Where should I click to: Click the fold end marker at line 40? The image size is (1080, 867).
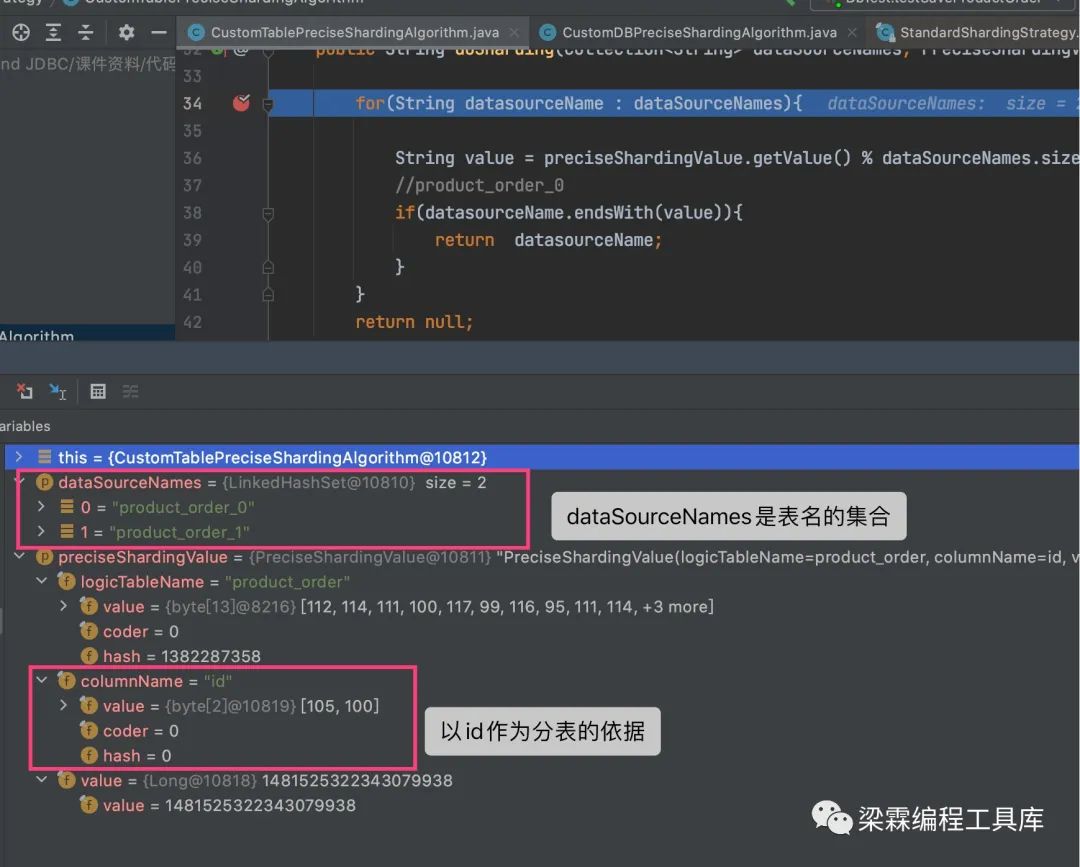point(268,267)
